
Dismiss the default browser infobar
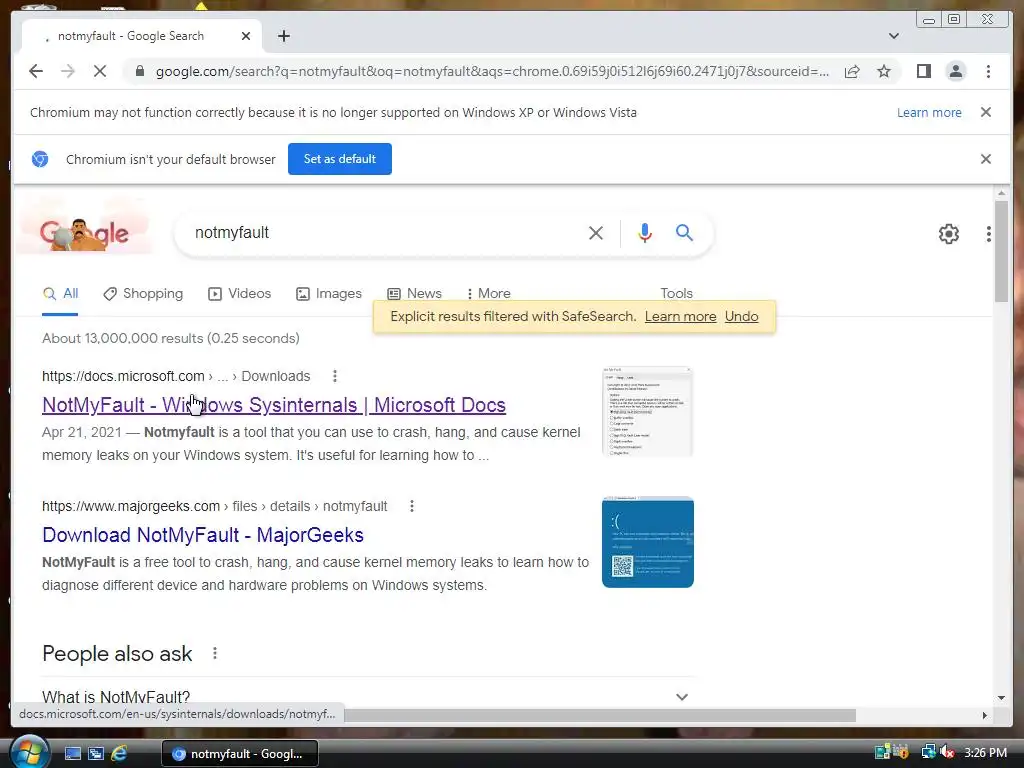pyautogui.click(x=985, y=159)
